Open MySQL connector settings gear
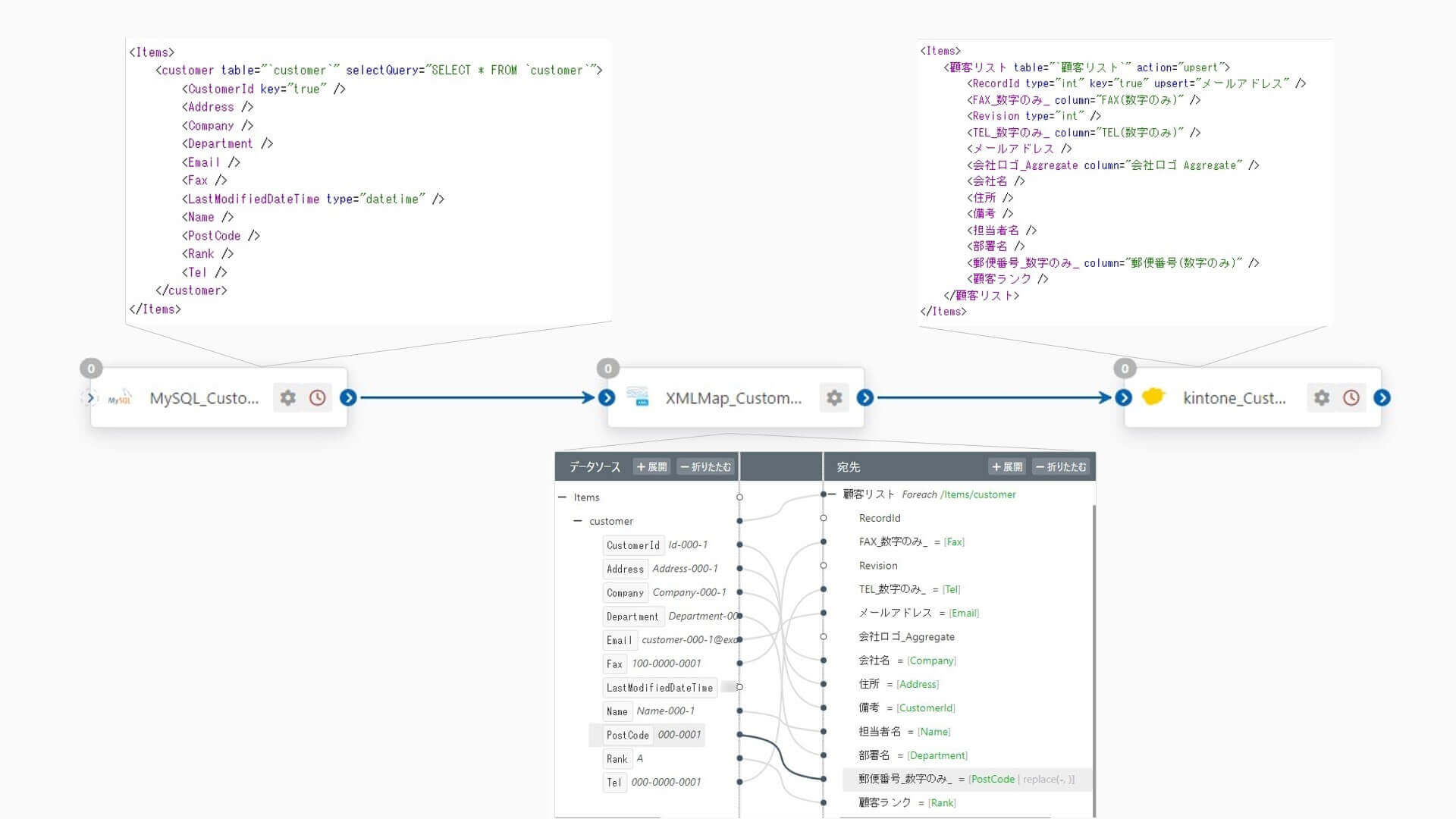 point(287,397)
